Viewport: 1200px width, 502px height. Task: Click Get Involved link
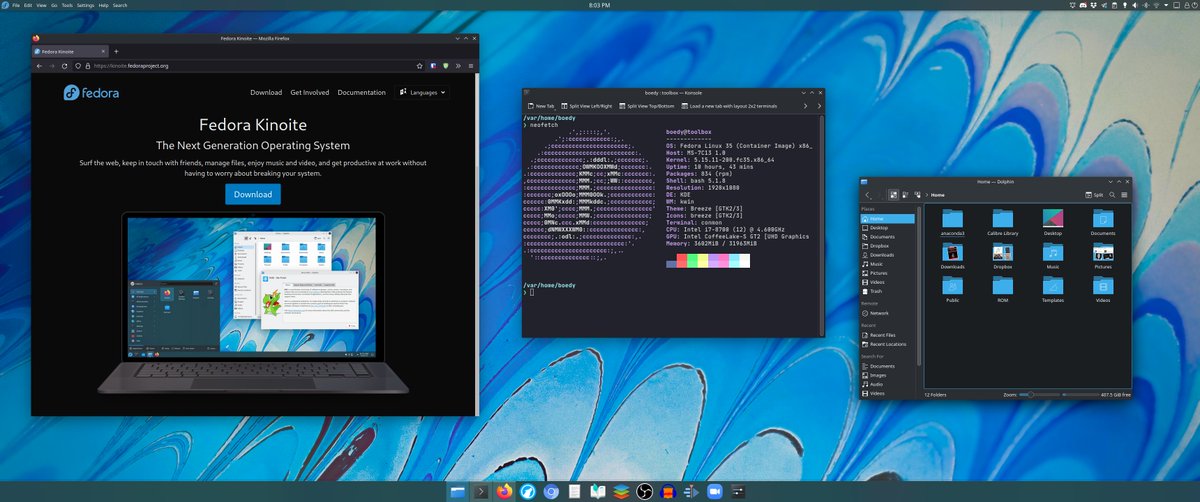310,92
